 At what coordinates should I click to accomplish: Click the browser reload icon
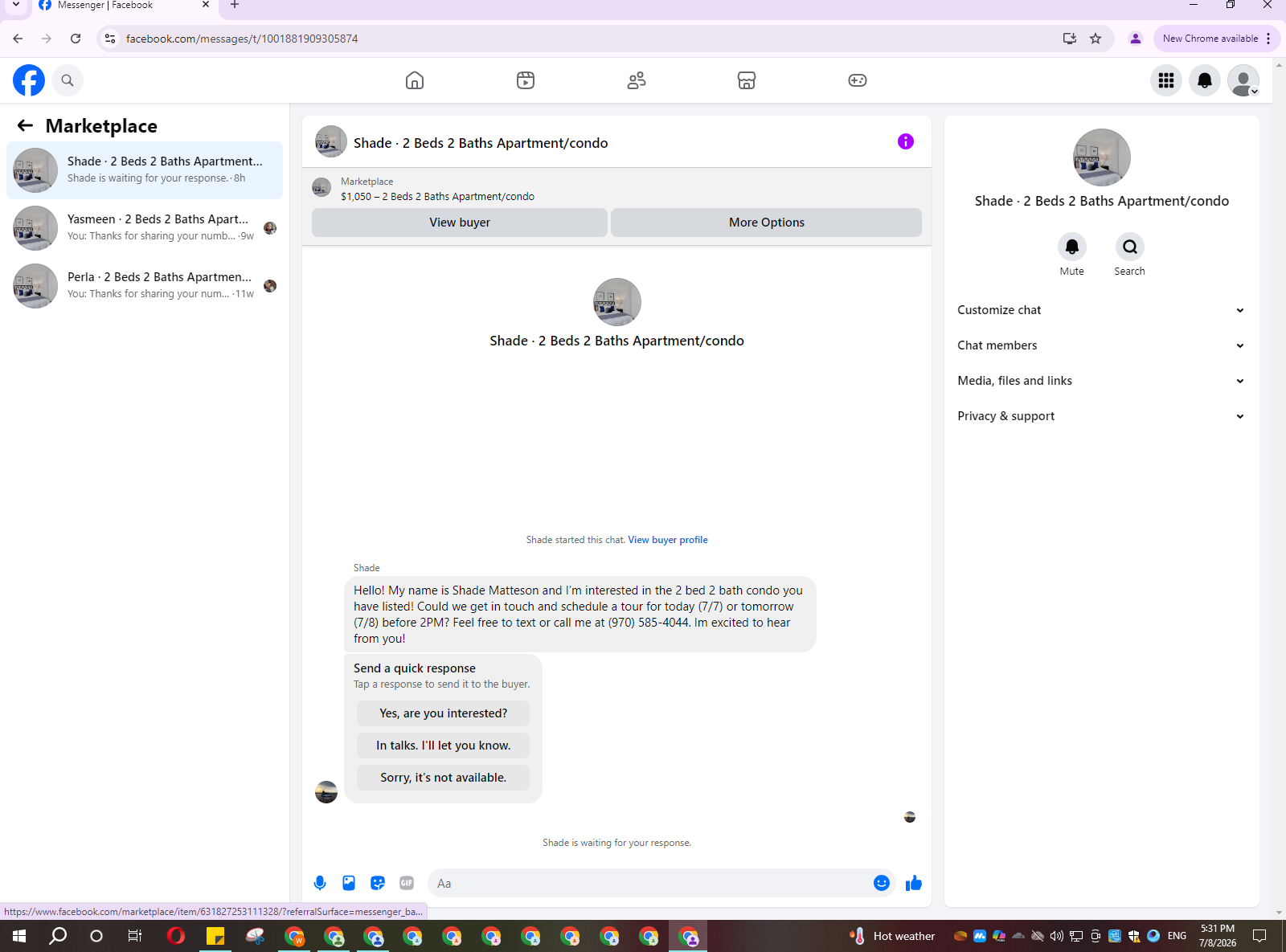[76, 39]
